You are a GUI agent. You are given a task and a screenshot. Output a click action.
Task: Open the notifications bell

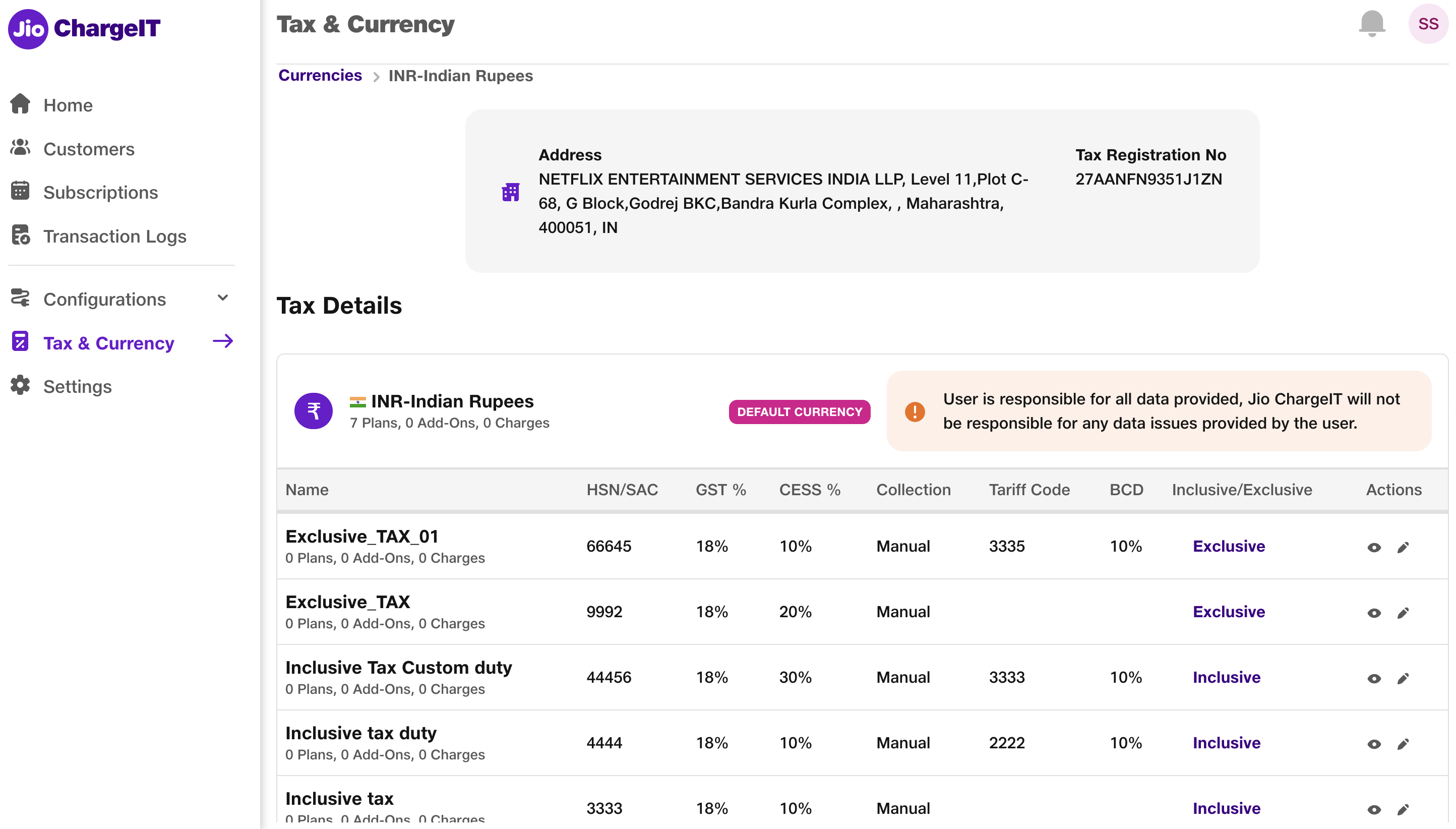pyautogui.click(x=1372, y=24)
